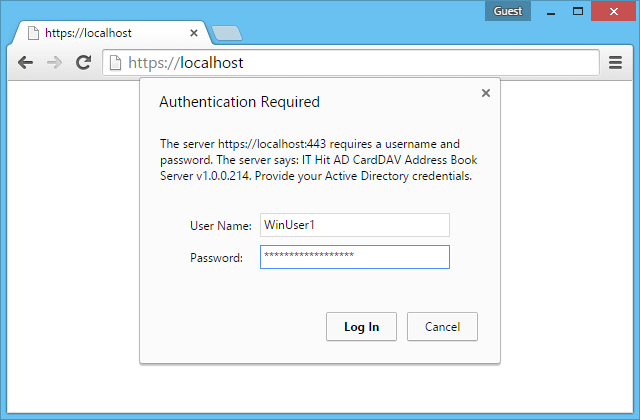The height and width of the screenshot is (420, 640).
Task: Click the address bar URL
Action: (x=186, y=63)
